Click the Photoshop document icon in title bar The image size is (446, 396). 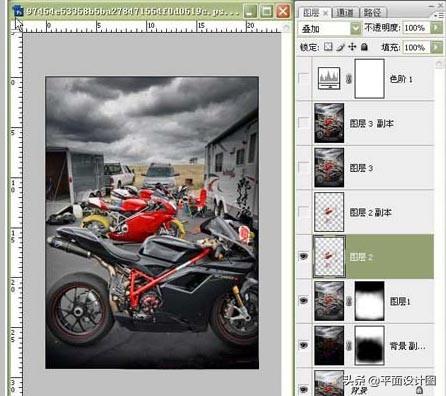pyautogui.click(x=18, y=11)
